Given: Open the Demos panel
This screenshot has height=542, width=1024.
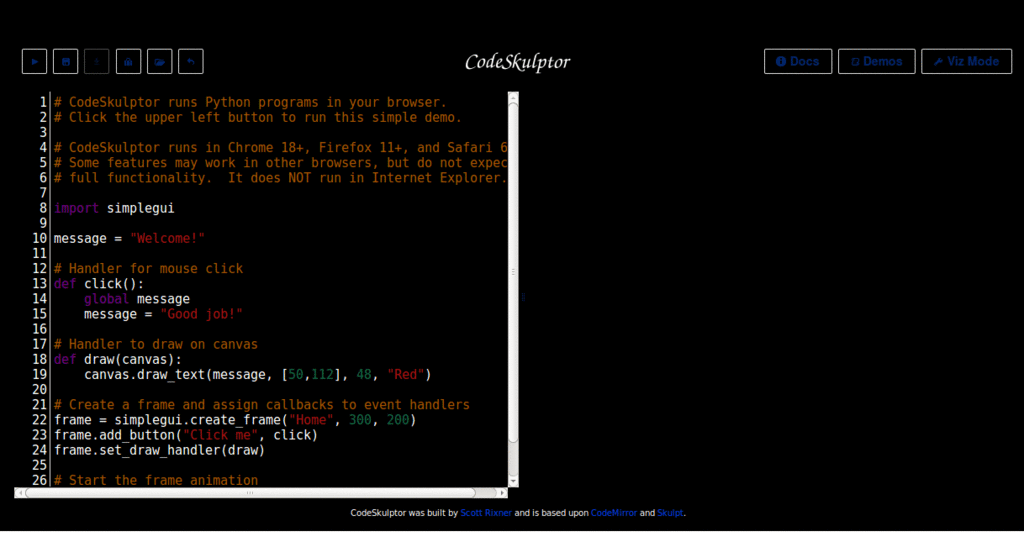Looking at the screenshot, I should pos(876,61).
